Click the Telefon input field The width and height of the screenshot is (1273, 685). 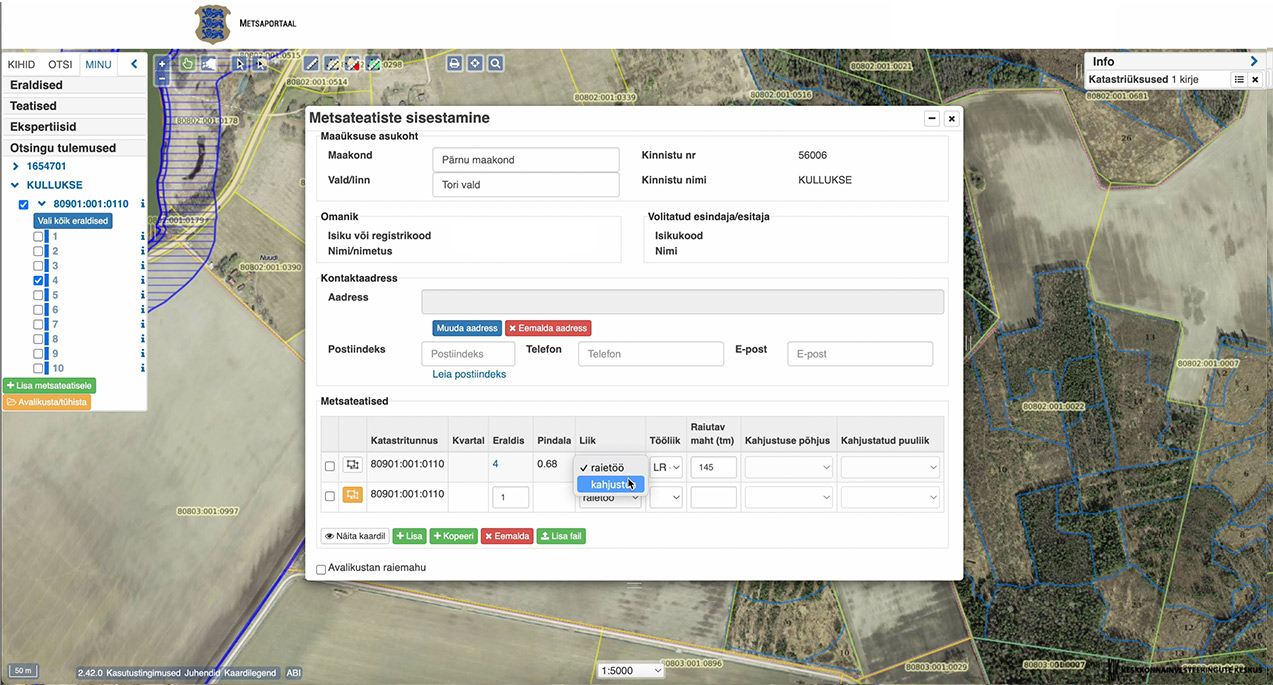(x=650, y=354)
